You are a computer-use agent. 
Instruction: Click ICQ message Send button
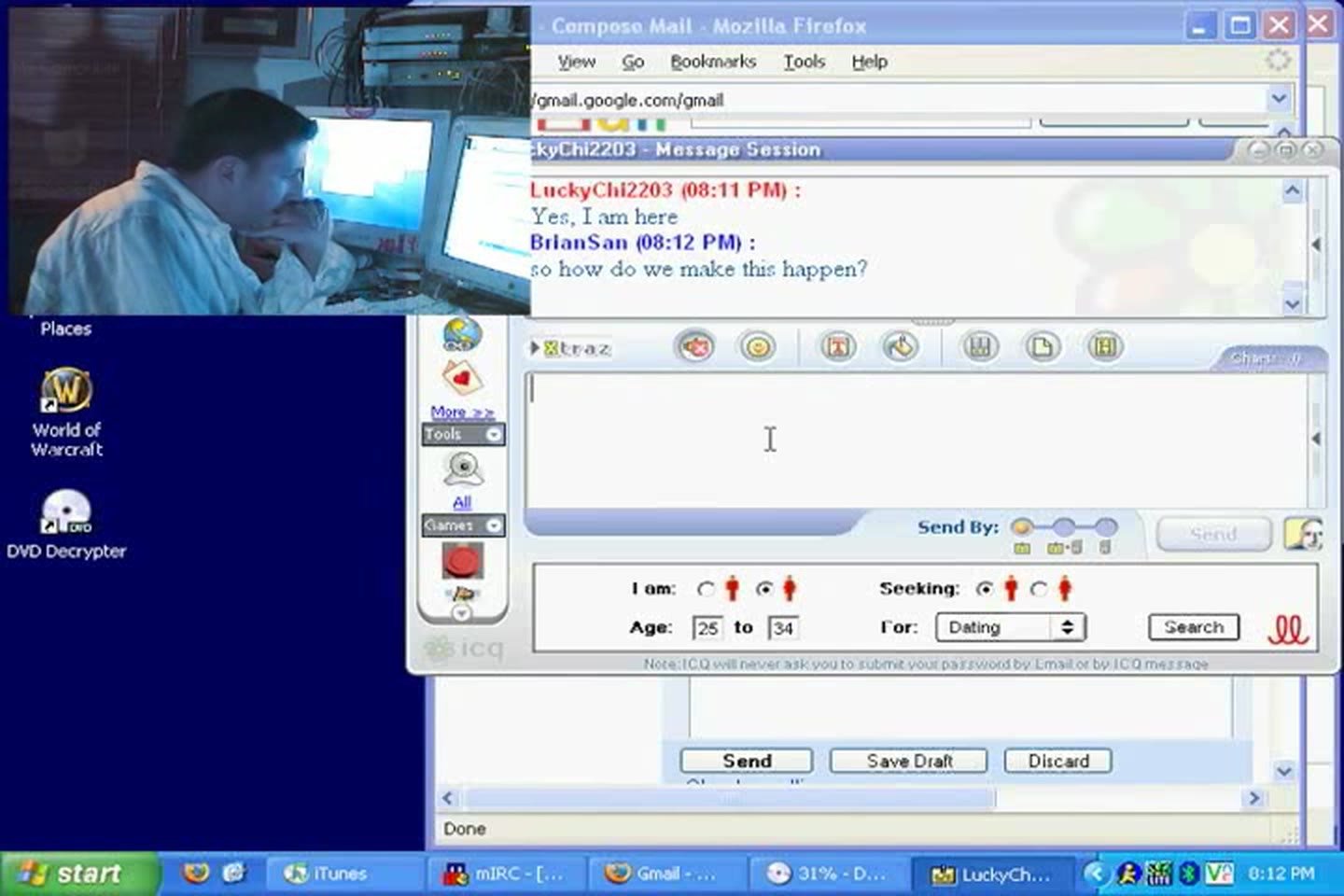coord(1213,534)
